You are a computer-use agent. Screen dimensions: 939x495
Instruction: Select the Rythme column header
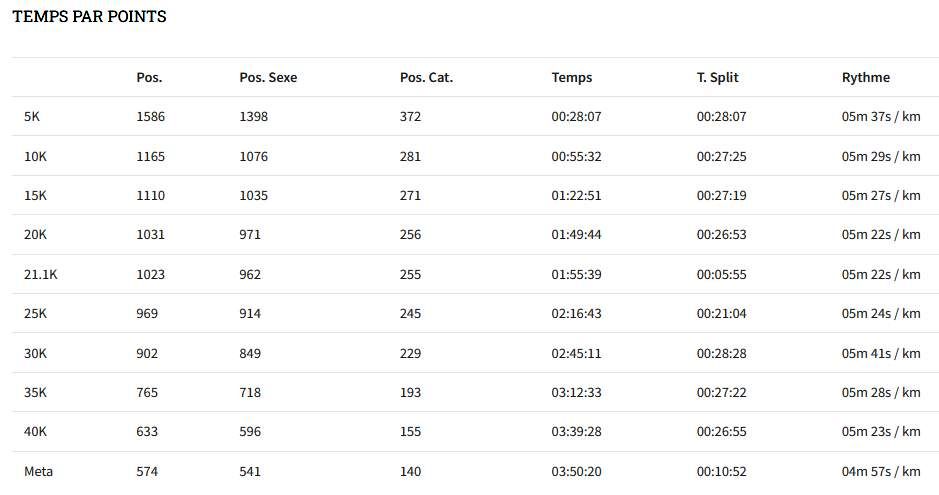click(x=865, y=77)
